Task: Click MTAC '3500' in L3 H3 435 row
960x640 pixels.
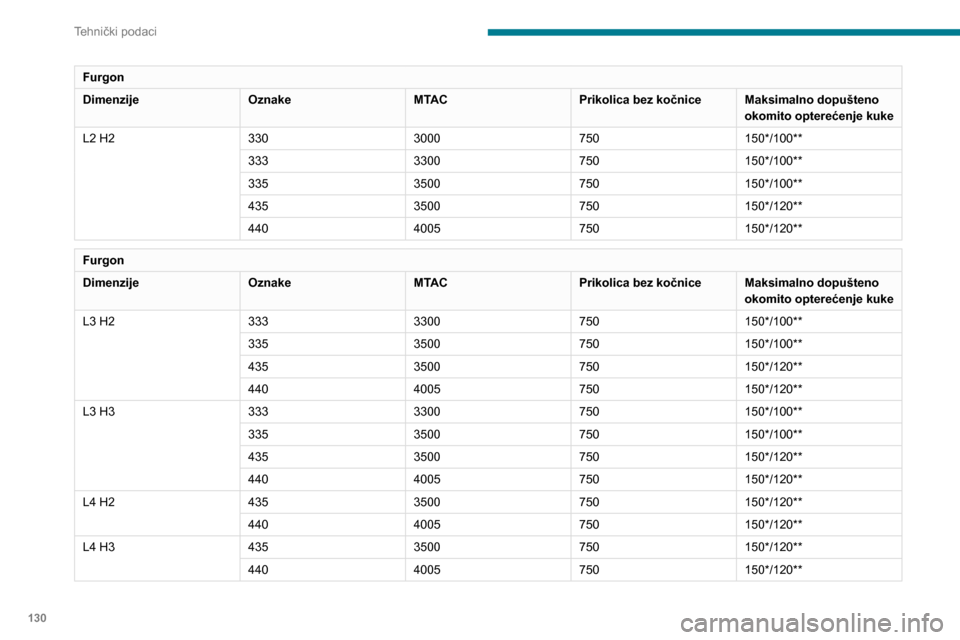Action: pyautogui.click(x=427, y=457)
